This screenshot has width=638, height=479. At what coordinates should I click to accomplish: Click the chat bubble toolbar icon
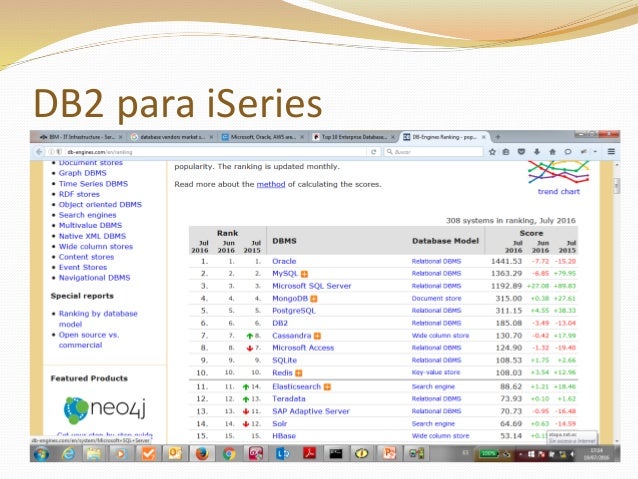click(x=568, y=152)
